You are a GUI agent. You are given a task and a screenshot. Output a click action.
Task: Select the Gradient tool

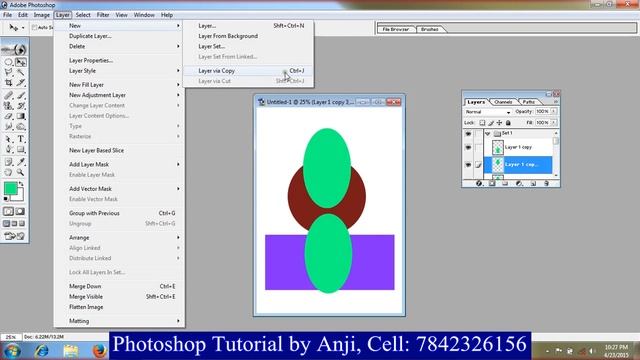(x=20, y=116)
